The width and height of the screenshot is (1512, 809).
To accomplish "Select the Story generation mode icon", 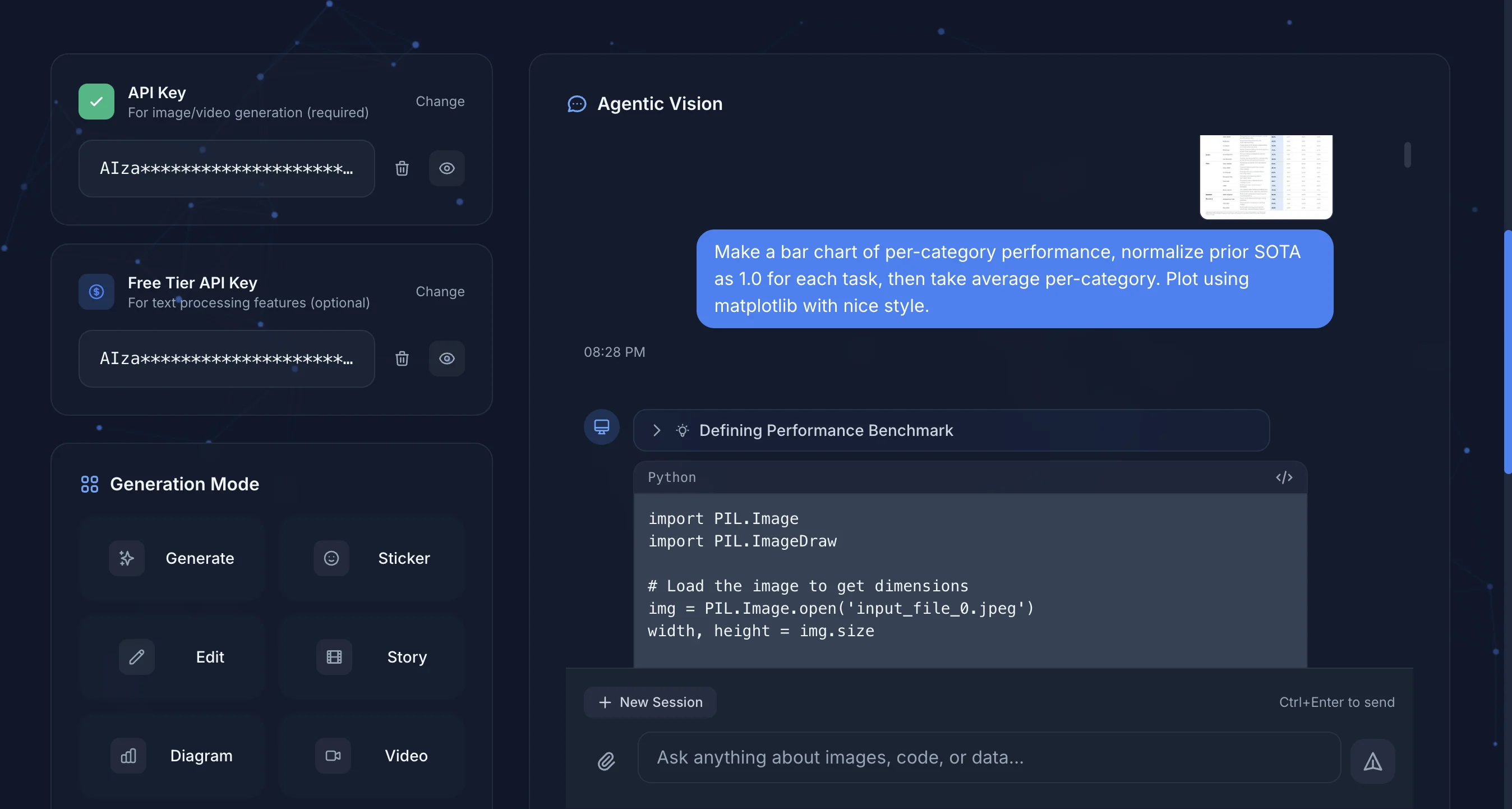I will [x=333, y=657].
